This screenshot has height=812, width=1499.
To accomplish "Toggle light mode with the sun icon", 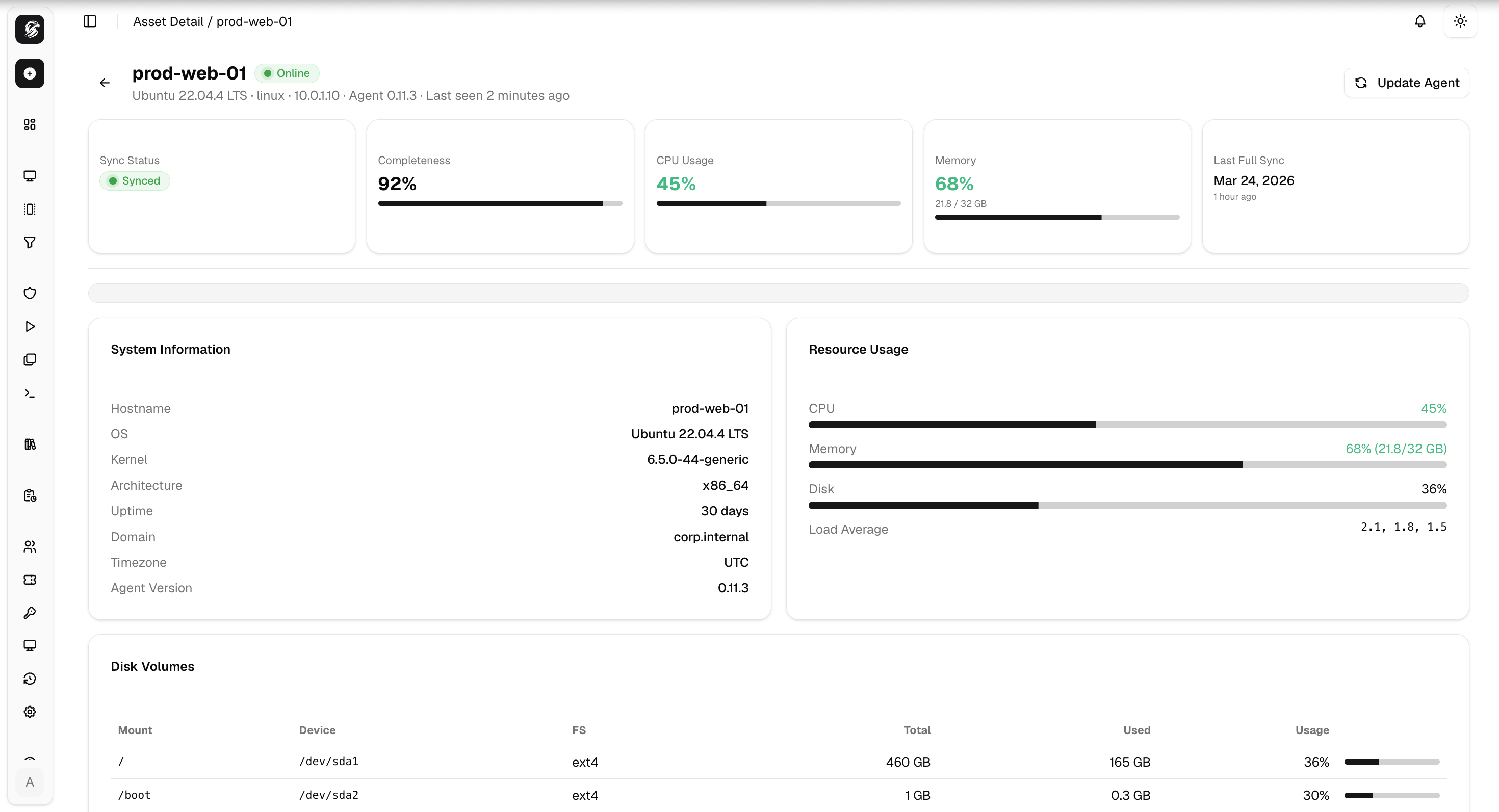I will (x=1461, y=21).
